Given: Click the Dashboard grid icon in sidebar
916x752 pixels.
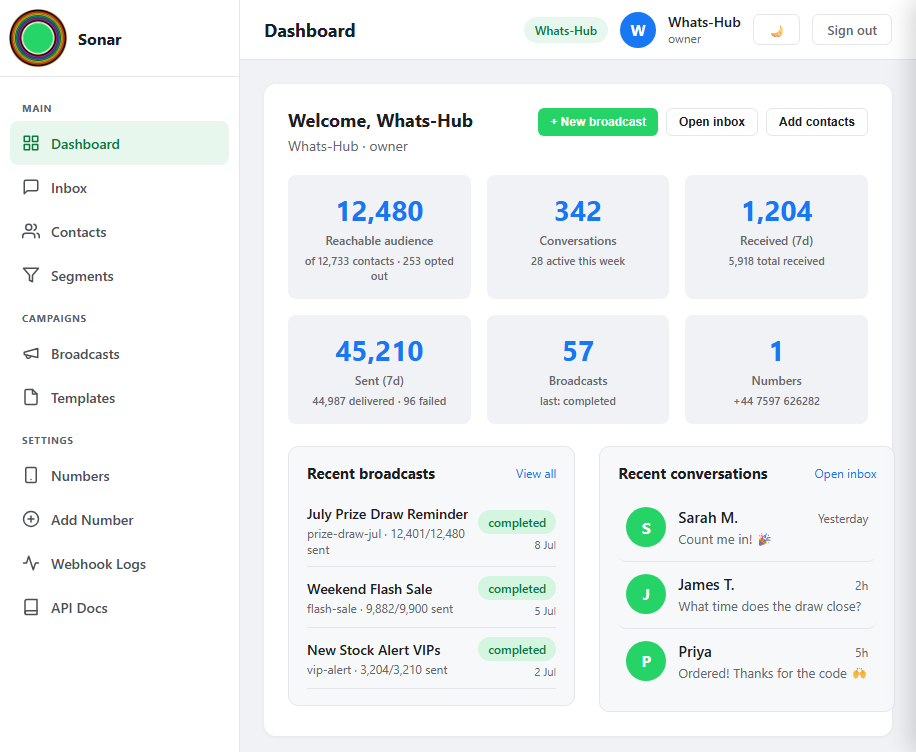Looking at the screenshot, I should [x=31, y=143].
